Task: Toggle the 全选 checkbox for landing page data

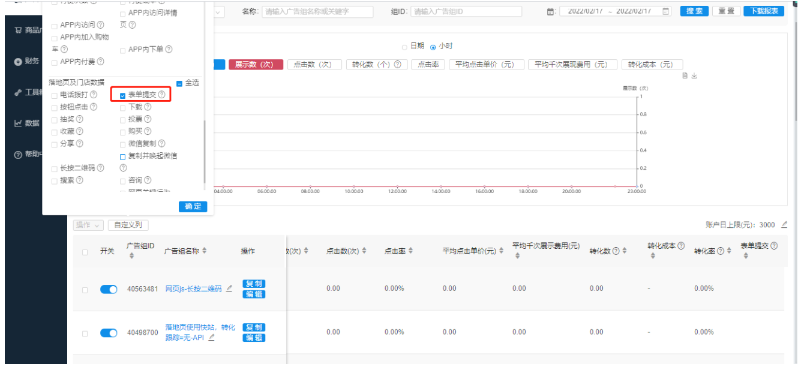Action: [x=179, y=83]
